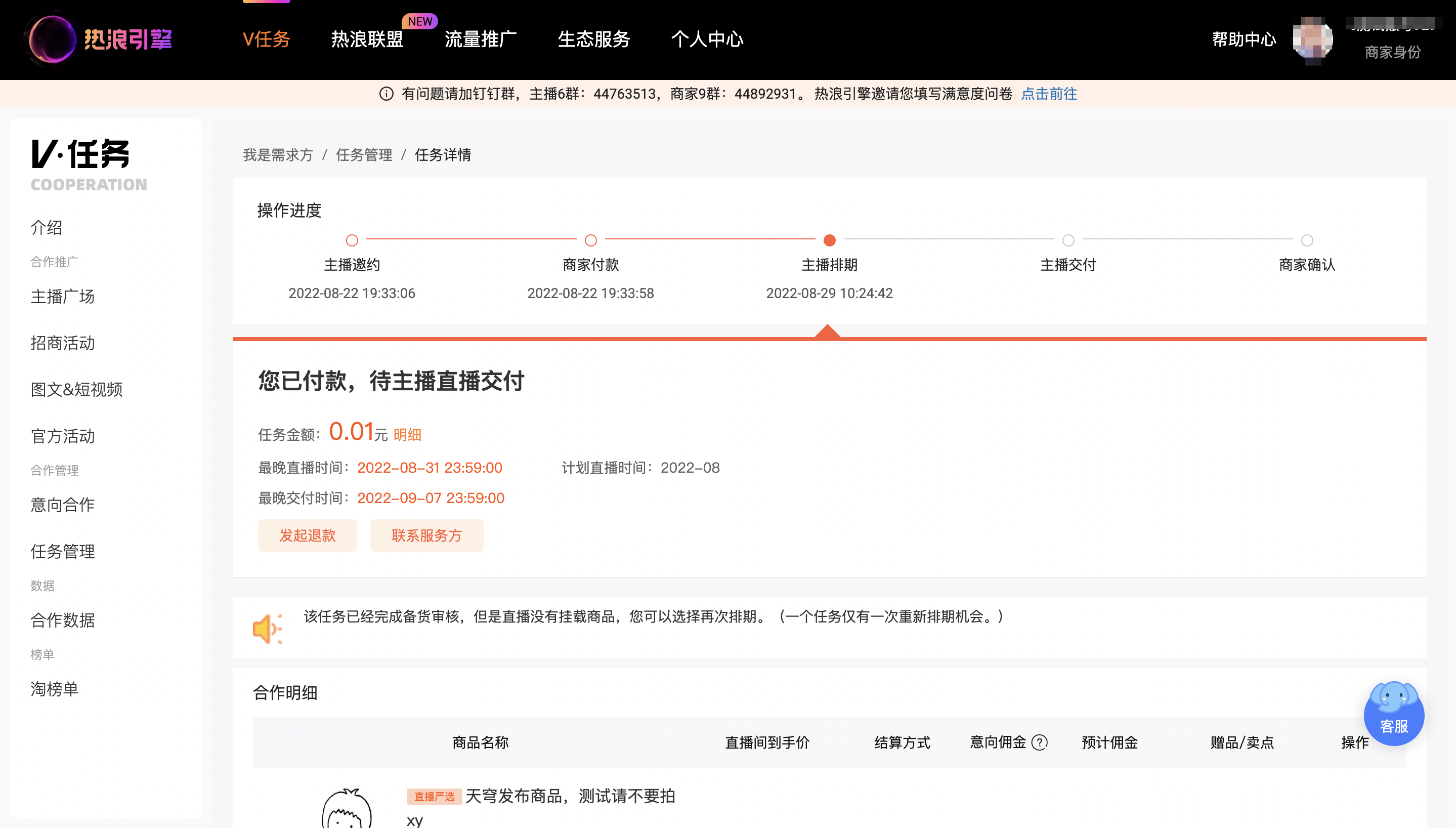Viewport: 1456px width, 828px height.
Task: Click the active 主播排期 progress step
Action: tap(829, 240)
